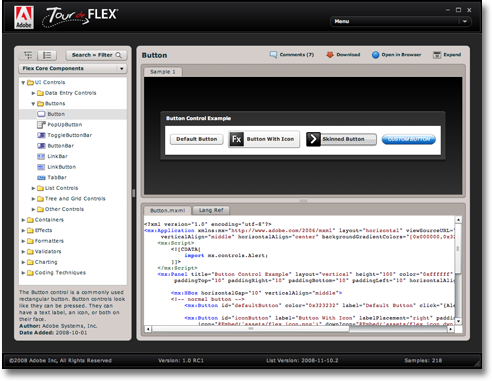The image size is (492, 381).
Task: Select the LinkBar icon
Action: tap(41, 156)
